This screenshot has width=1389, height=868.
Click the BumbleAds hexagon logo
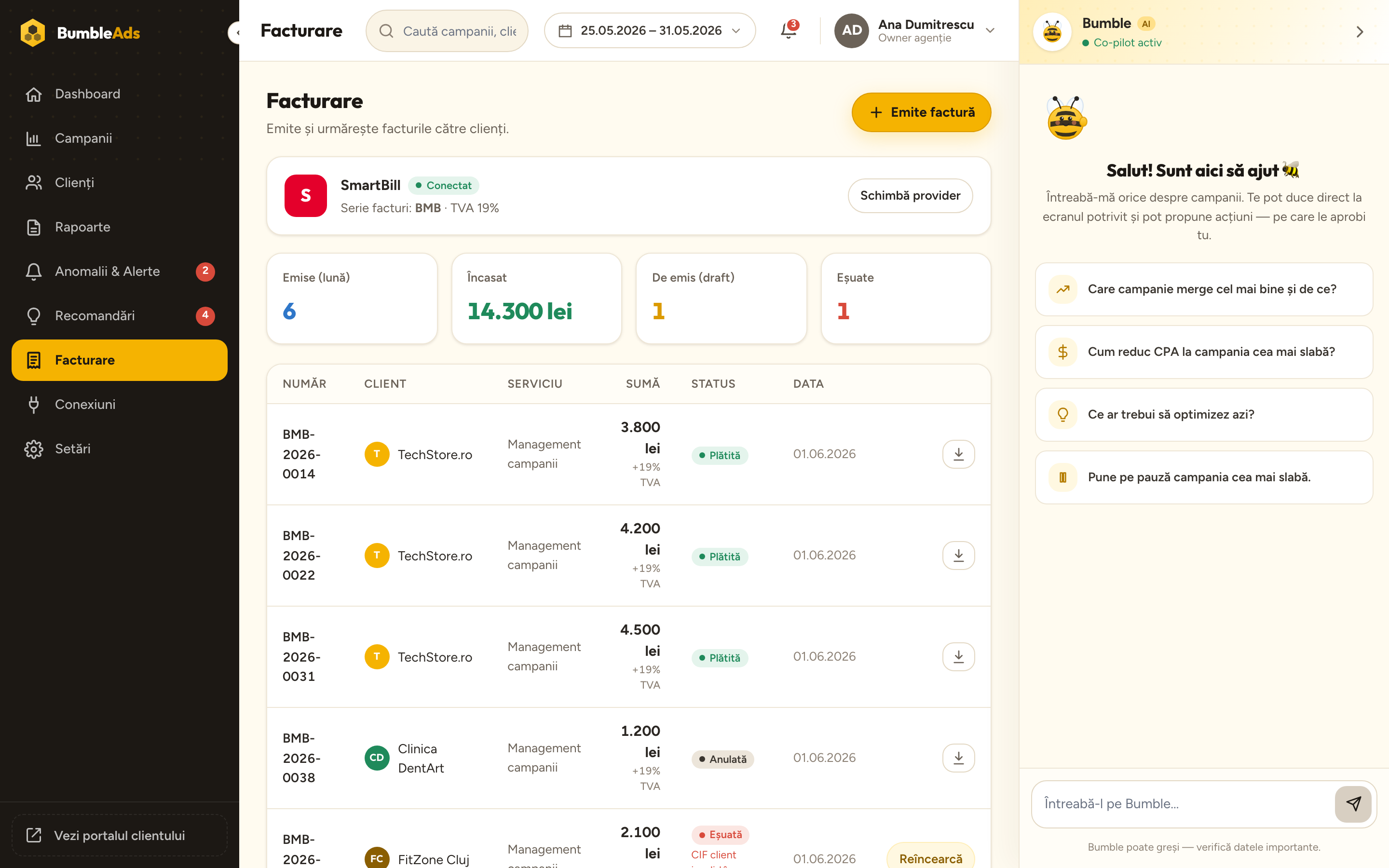coord(33,33)
